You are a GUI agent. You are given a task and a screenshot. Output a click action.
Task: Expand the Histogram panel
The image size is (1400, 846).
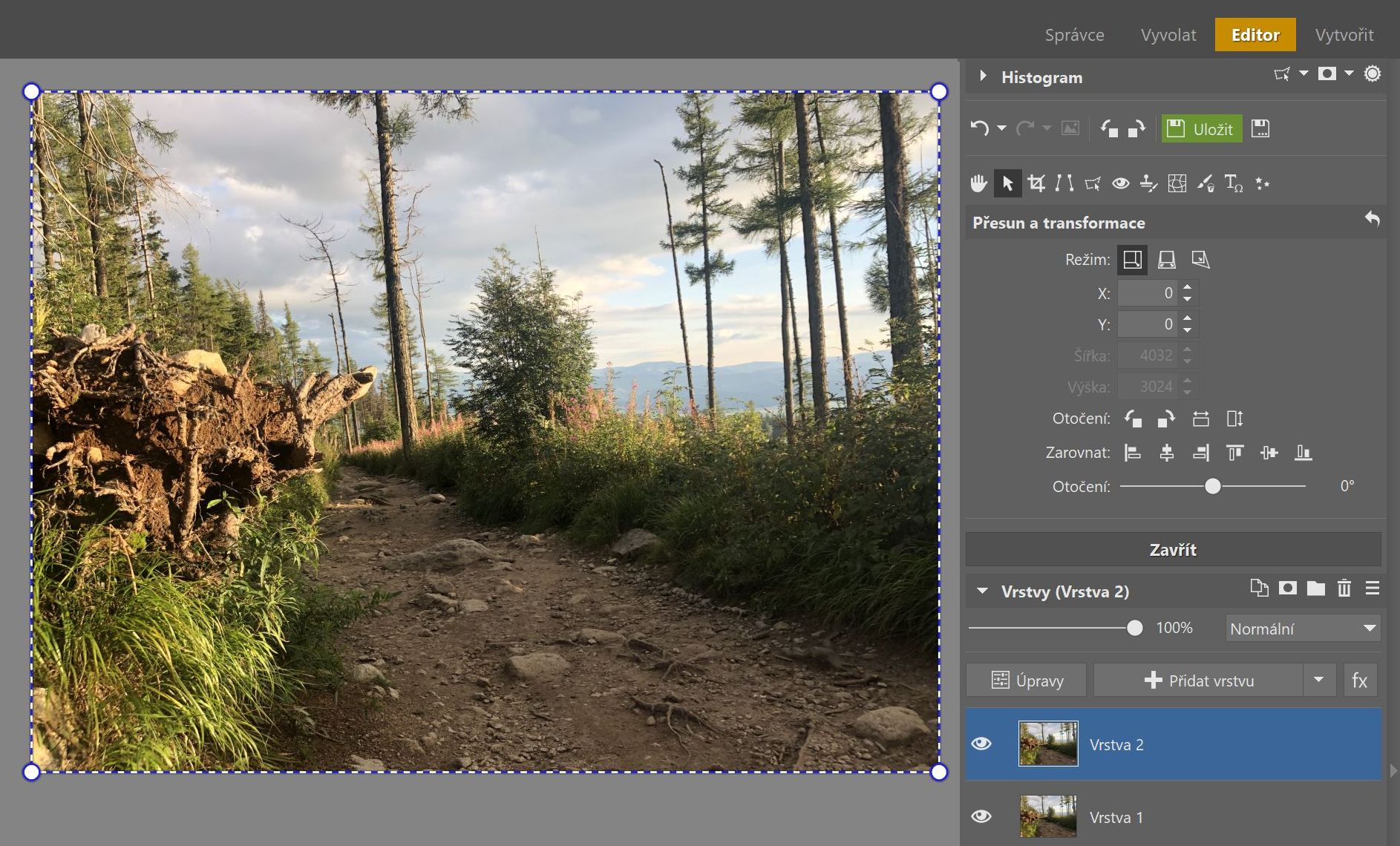(x=983, y=76)
